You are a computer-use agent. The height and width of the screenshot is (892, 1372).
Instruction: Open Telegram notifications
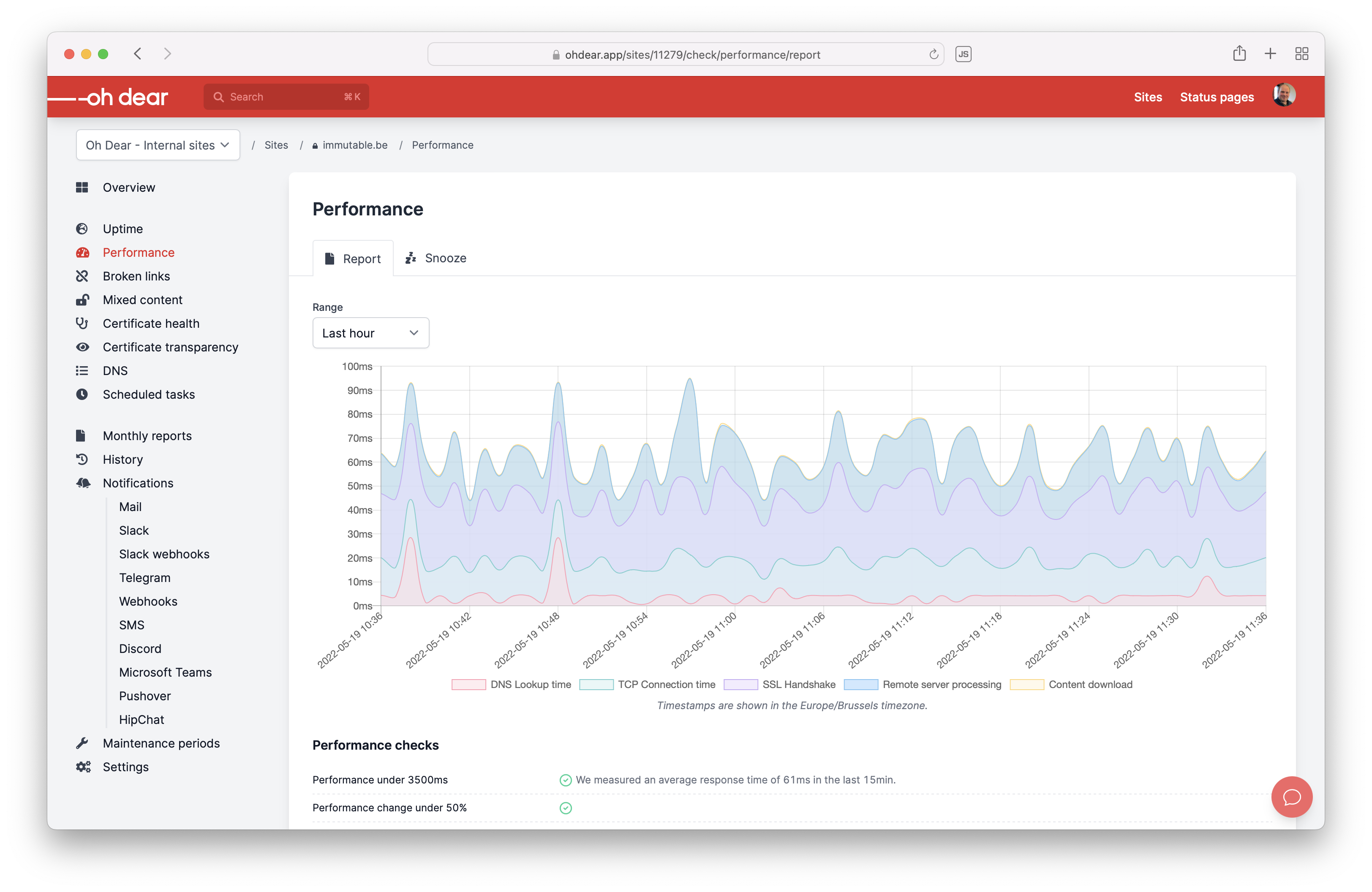145,577
